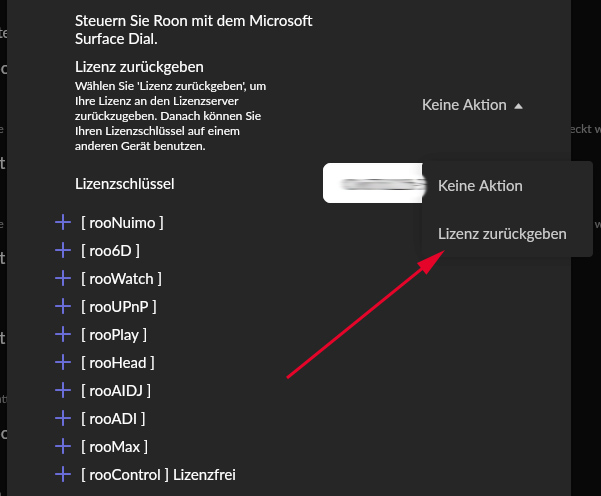Open rooPlay via its plus icon
This screenshot has width=601, height=496.
[63, 334]
